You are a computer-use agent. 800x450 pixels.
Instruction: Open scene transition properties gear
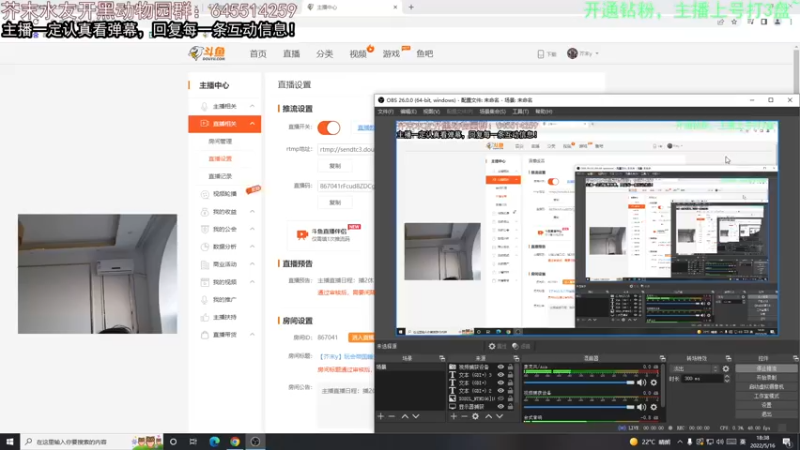[x=726, y=368]
